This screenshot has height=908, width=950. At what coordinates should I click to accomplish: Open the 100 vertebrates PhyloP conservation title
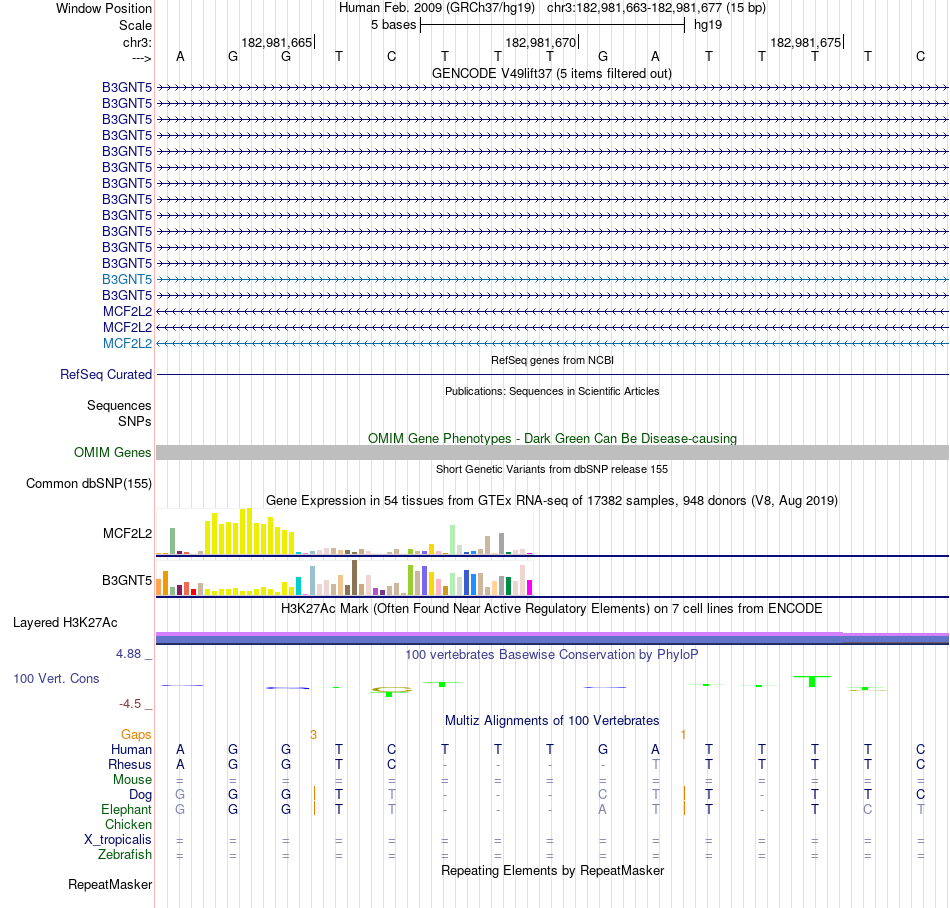point(552,654)
